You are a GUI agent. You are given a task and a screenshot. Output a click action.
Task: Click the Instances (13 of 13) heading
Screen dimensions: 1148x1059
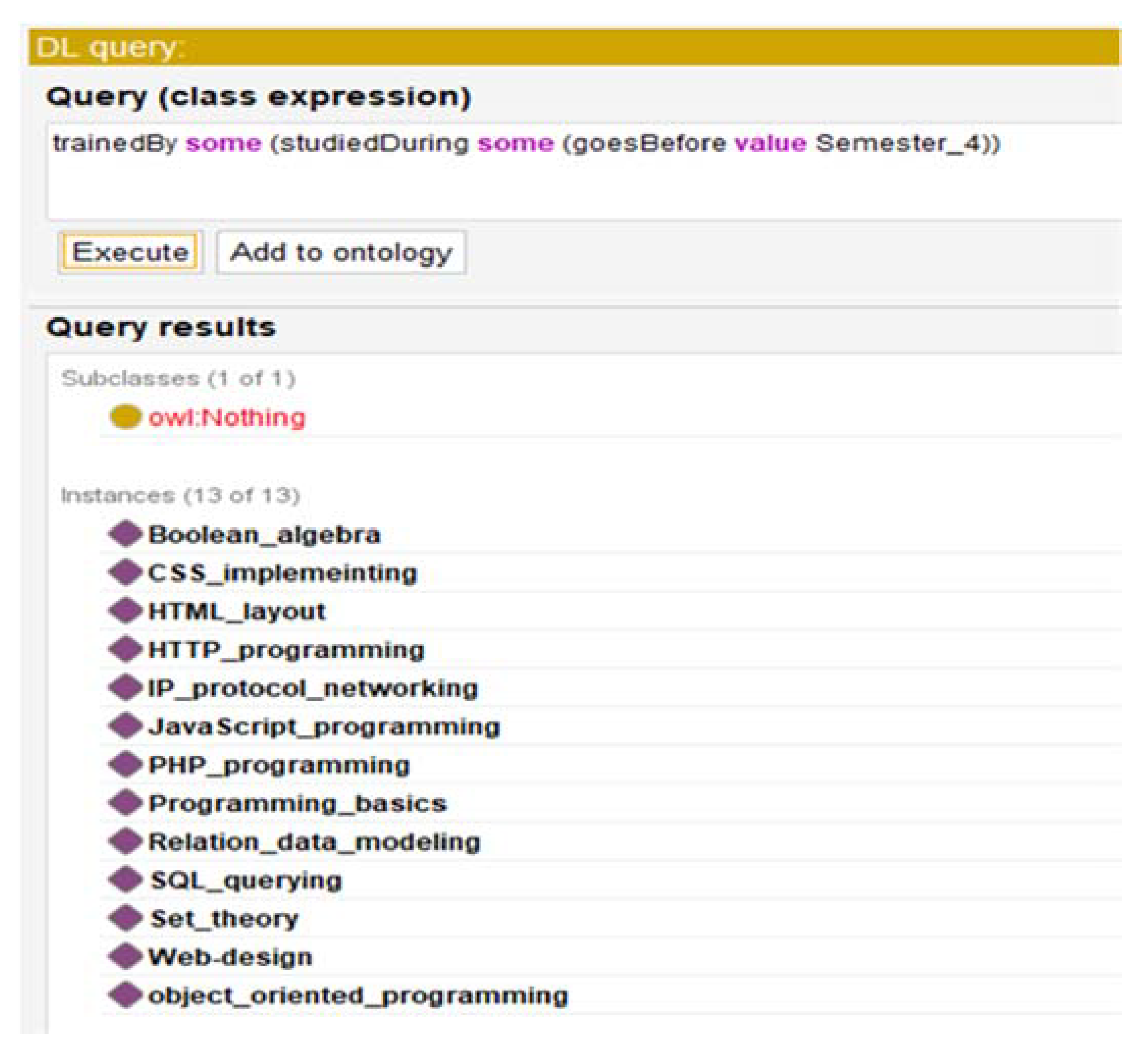180,495
